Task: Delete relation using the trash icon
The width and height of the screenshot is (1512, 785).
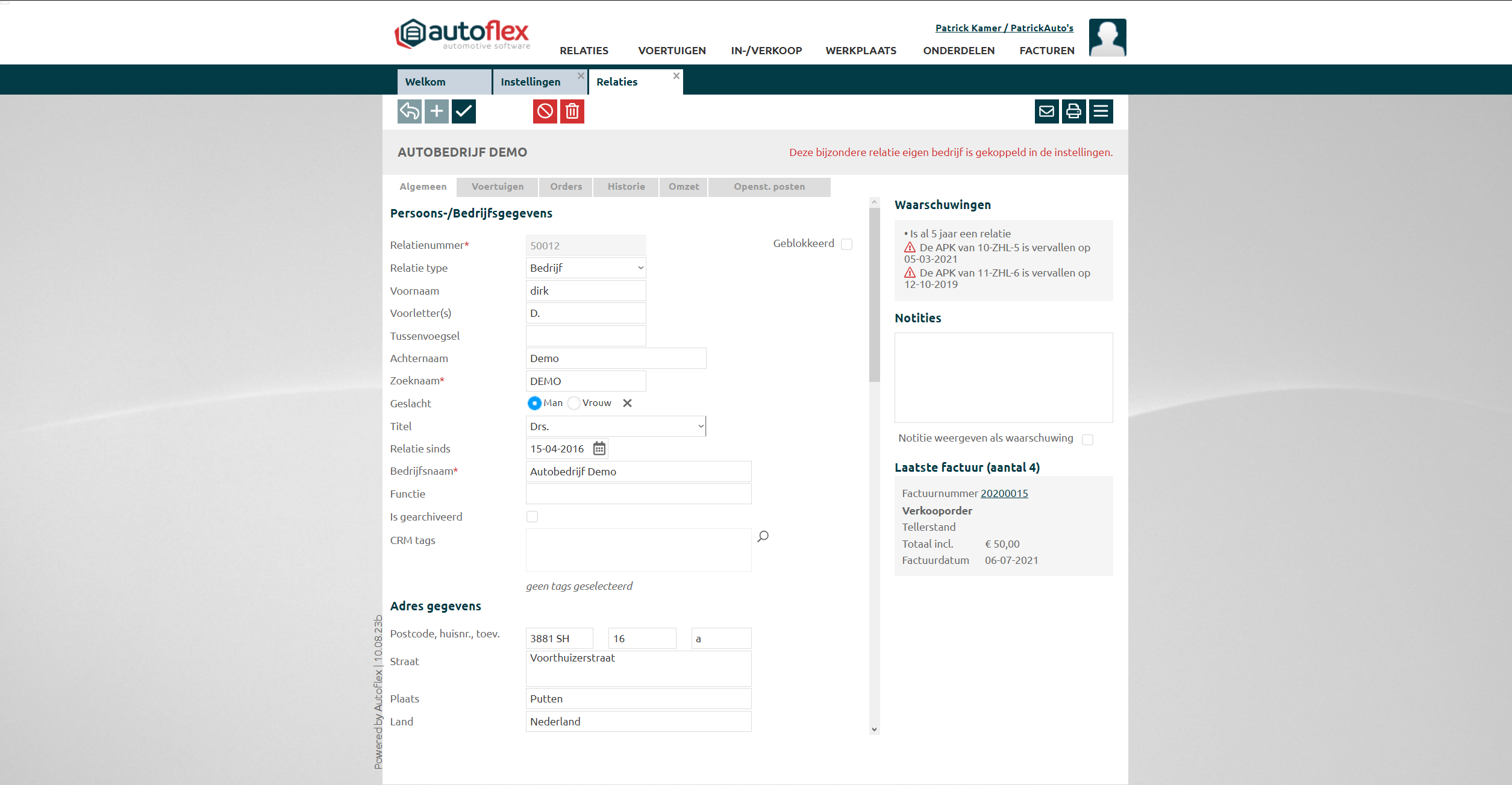Action: coord(572,111)
